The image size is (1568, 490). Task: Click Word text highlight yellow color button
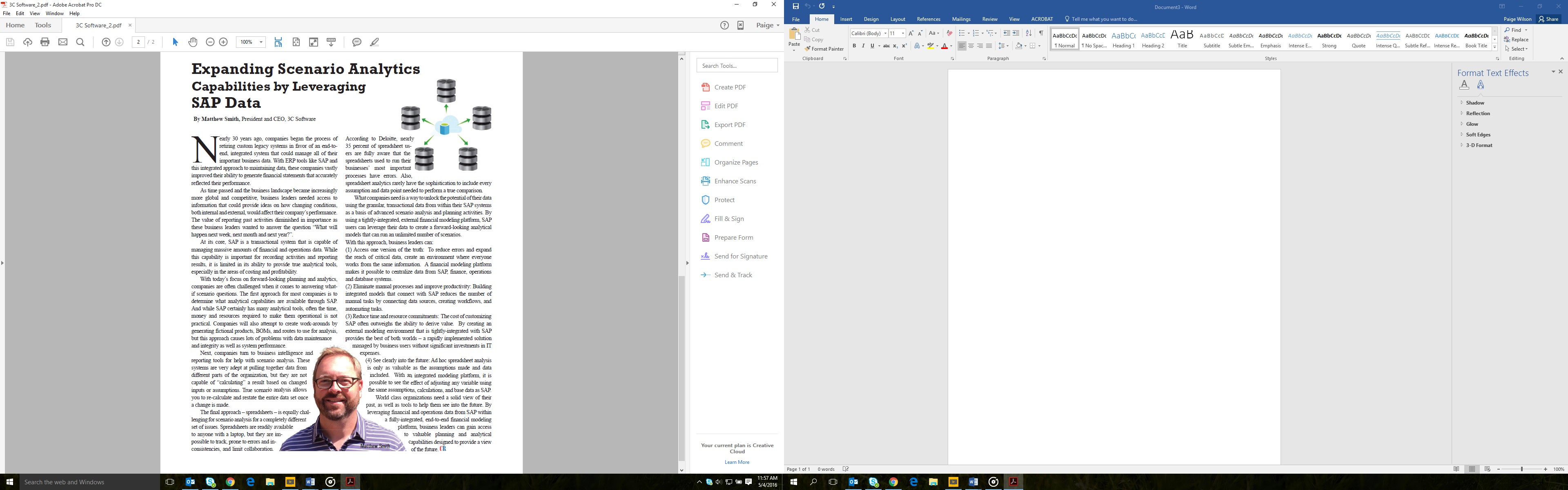pyautogui.click(x=930, y=46)
